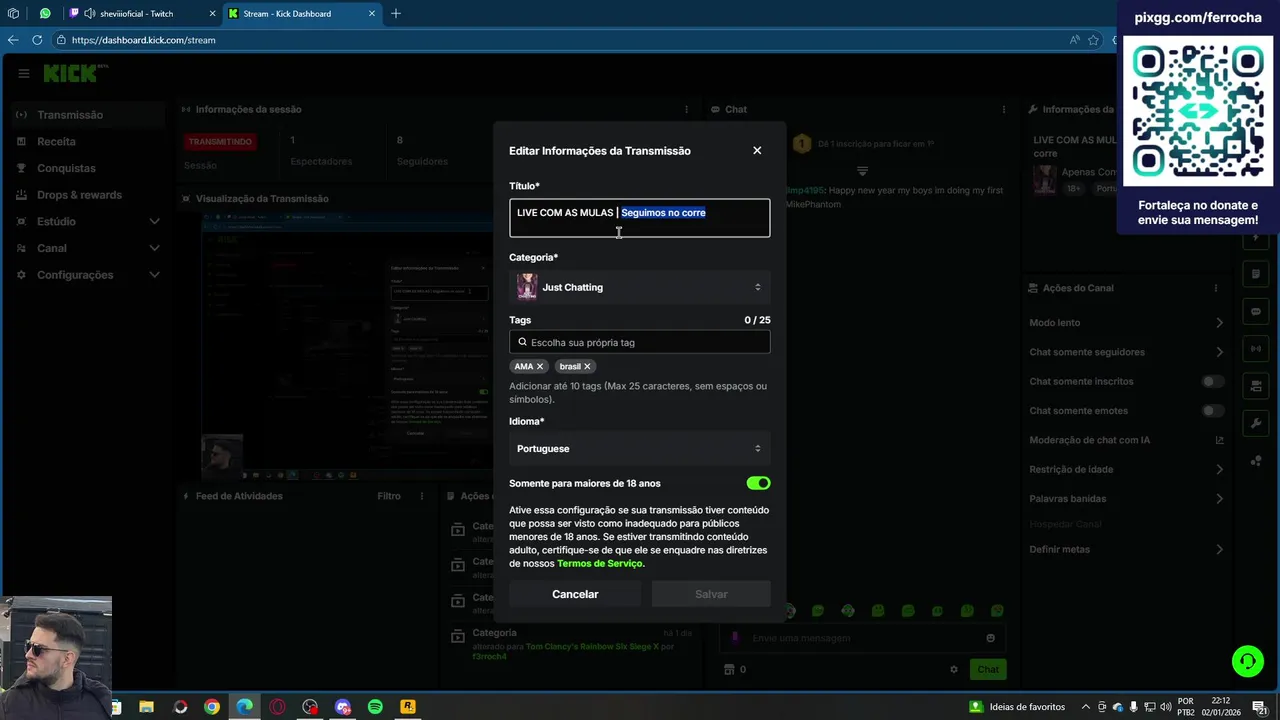Click the wrench icon in right toolbar
Image resolution: width=1280 pixels, height=720 pixels.
tap(1256, 423)
